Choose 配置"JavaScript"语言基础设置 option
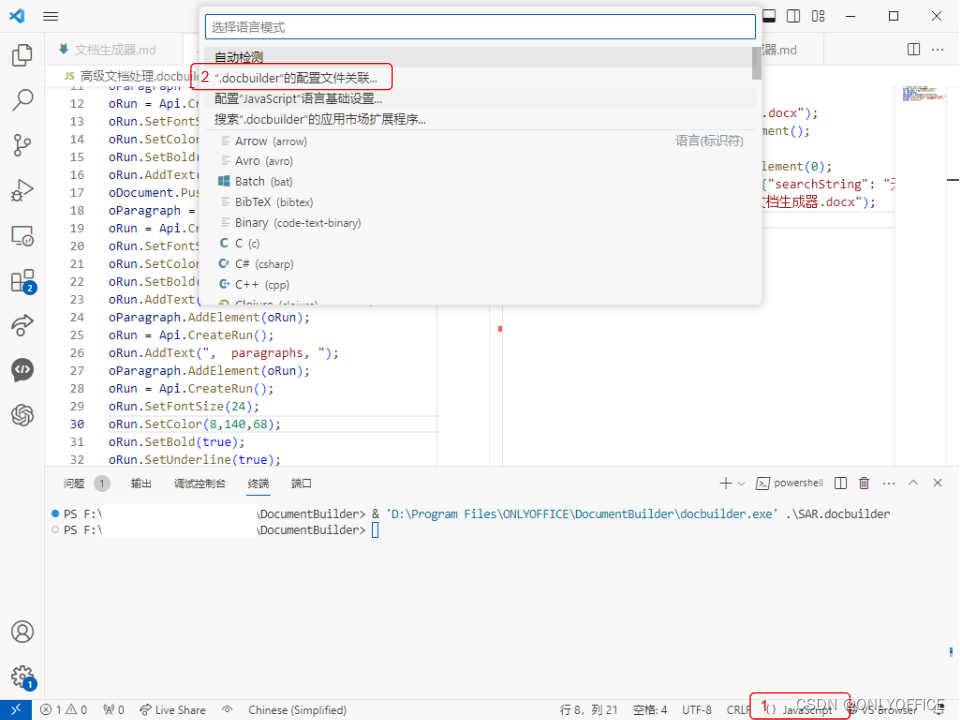Image resolution: width=960 pixels, height=720 pixels. tap(478, 99)
